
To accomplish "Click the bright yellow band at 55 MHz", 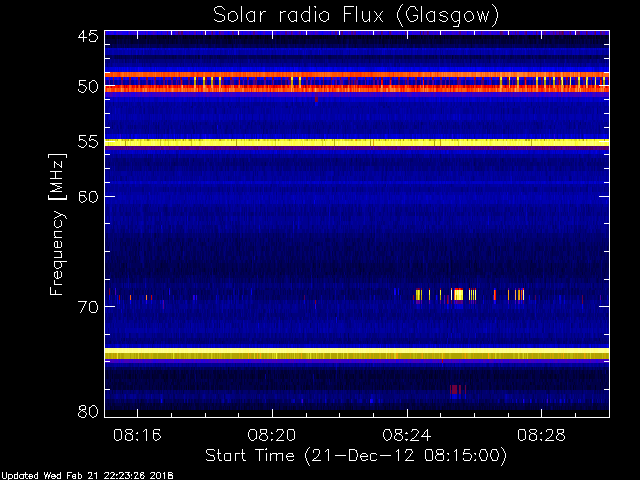I will click(357, 142).
